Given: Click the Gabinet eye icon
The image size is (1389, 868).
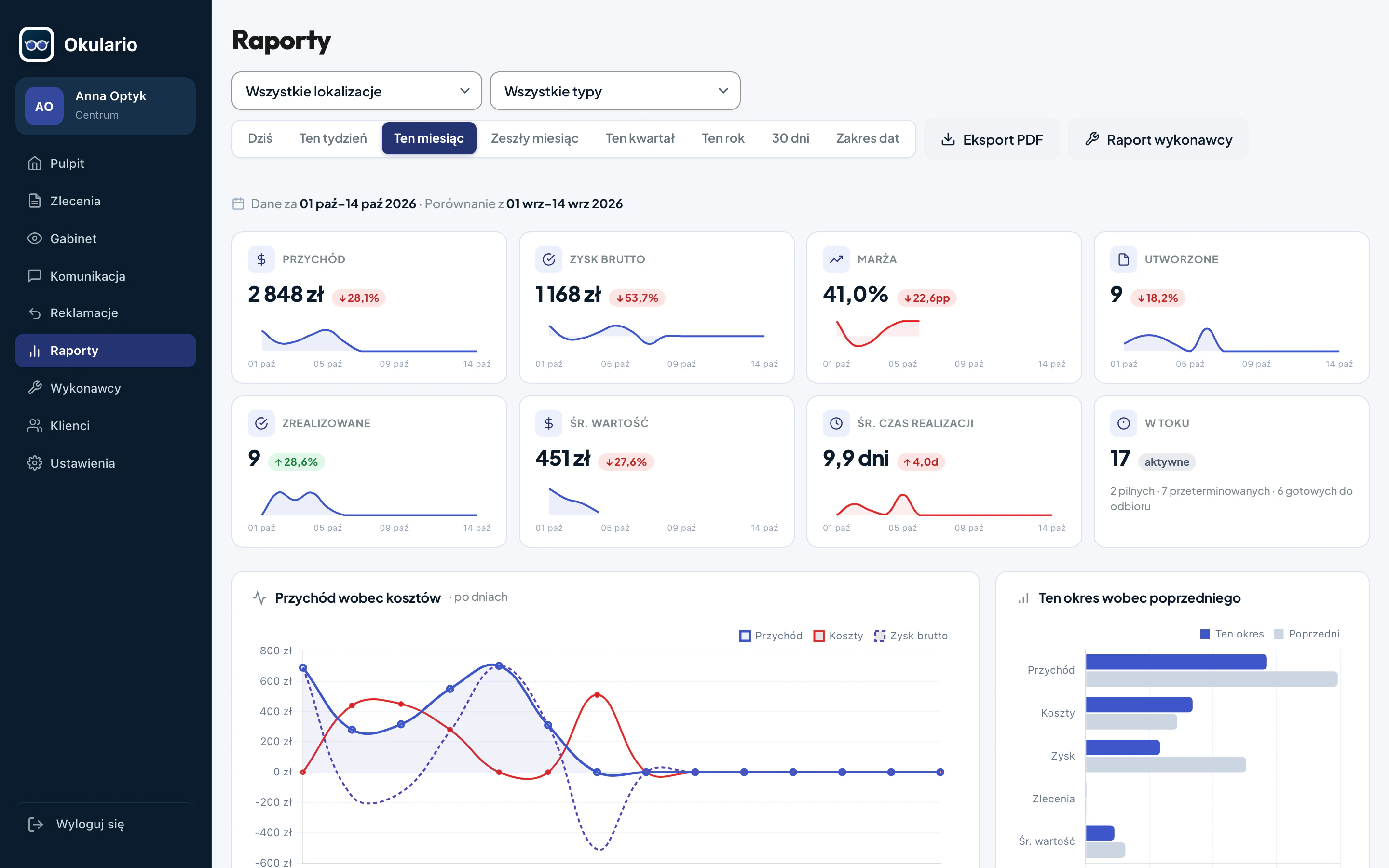Looking at the screenshot, I should tap(35, 238).
